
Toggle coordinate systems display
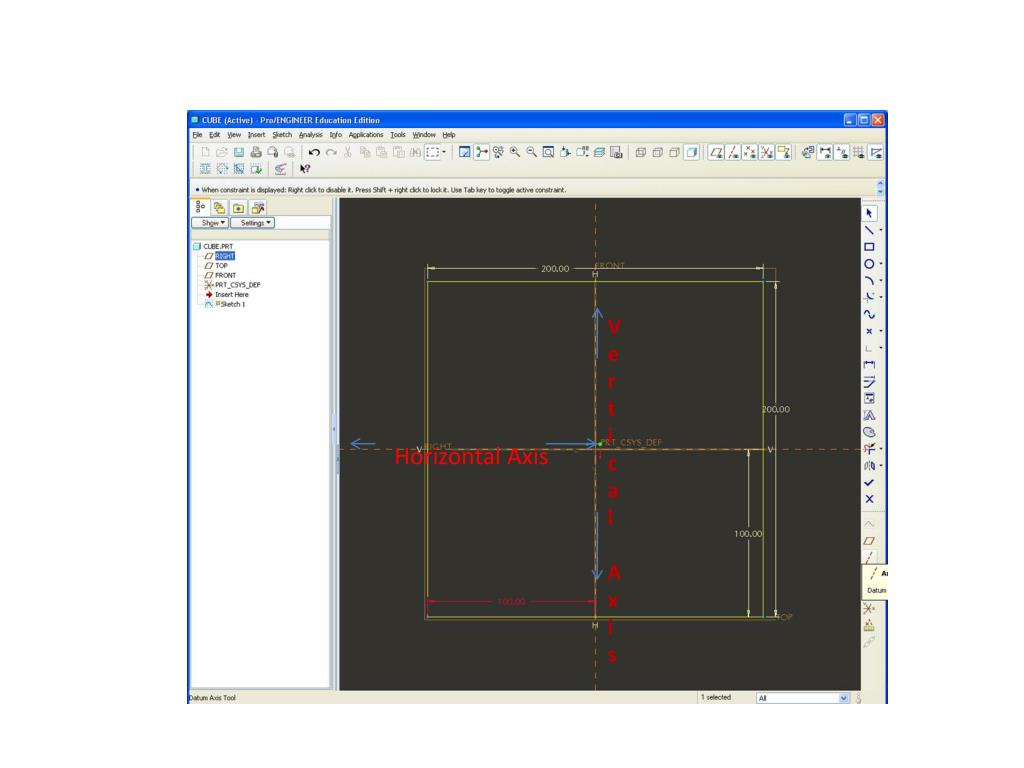[x=767, y=153]
